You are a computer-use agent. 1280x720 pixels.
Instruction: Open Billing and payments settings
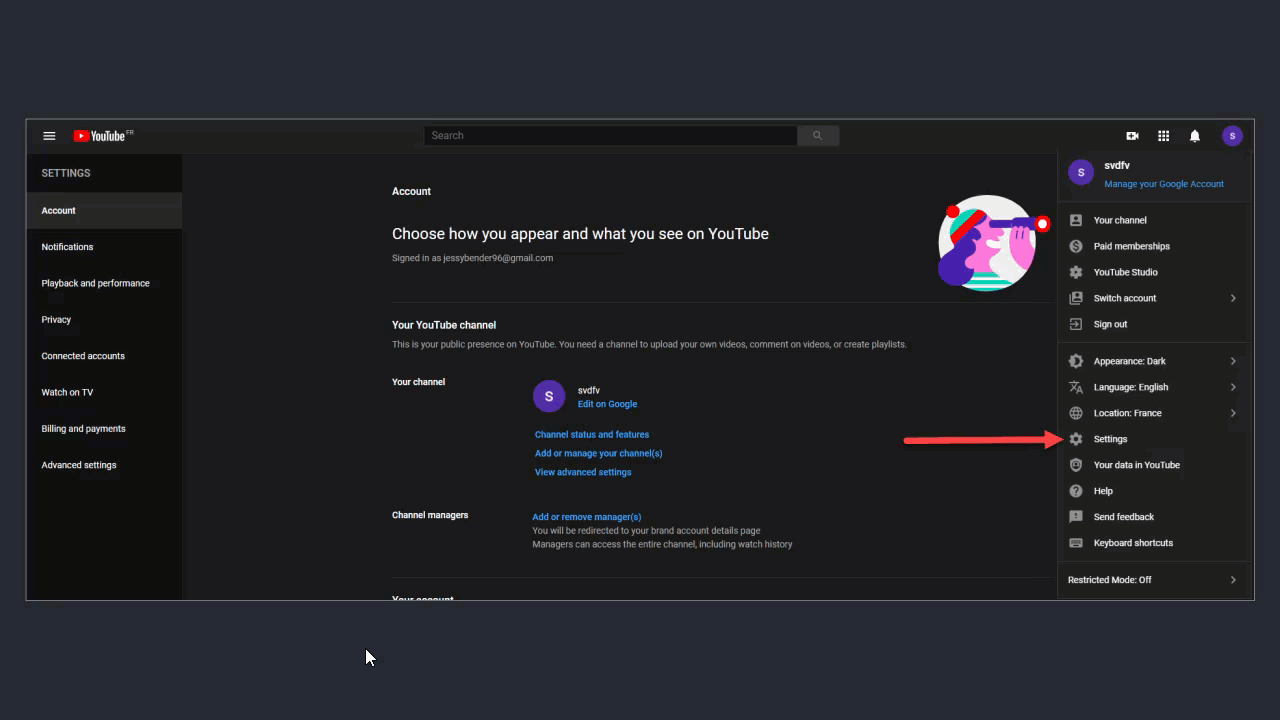tap(104, 429)
